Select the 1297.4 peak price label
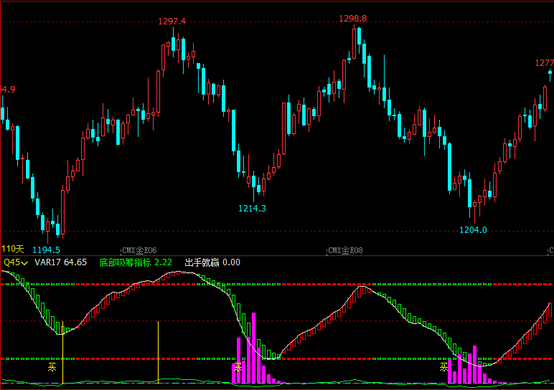Screen dimensions: 554x390 point(172,22)
